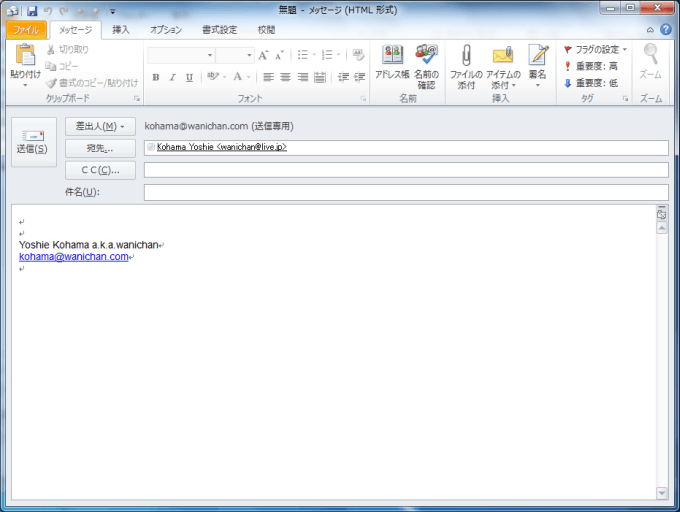Minimize the ribbon with the caret icon
This screenshot has width=680, height=512.
[x=650, y=30]
